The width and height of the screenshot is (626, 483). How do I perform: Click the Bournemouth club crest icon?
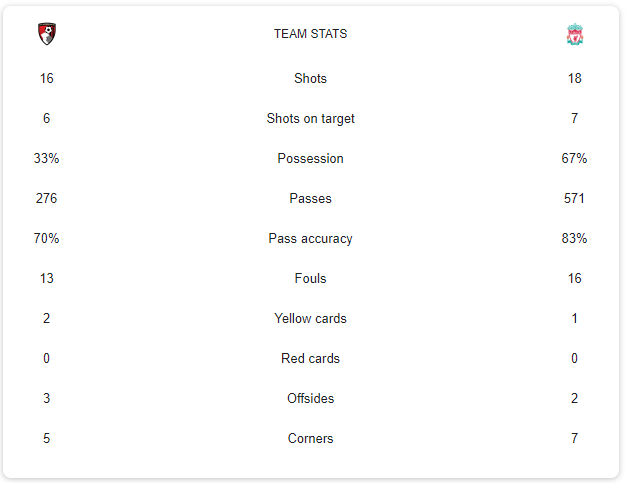click(x=46, y=34)
